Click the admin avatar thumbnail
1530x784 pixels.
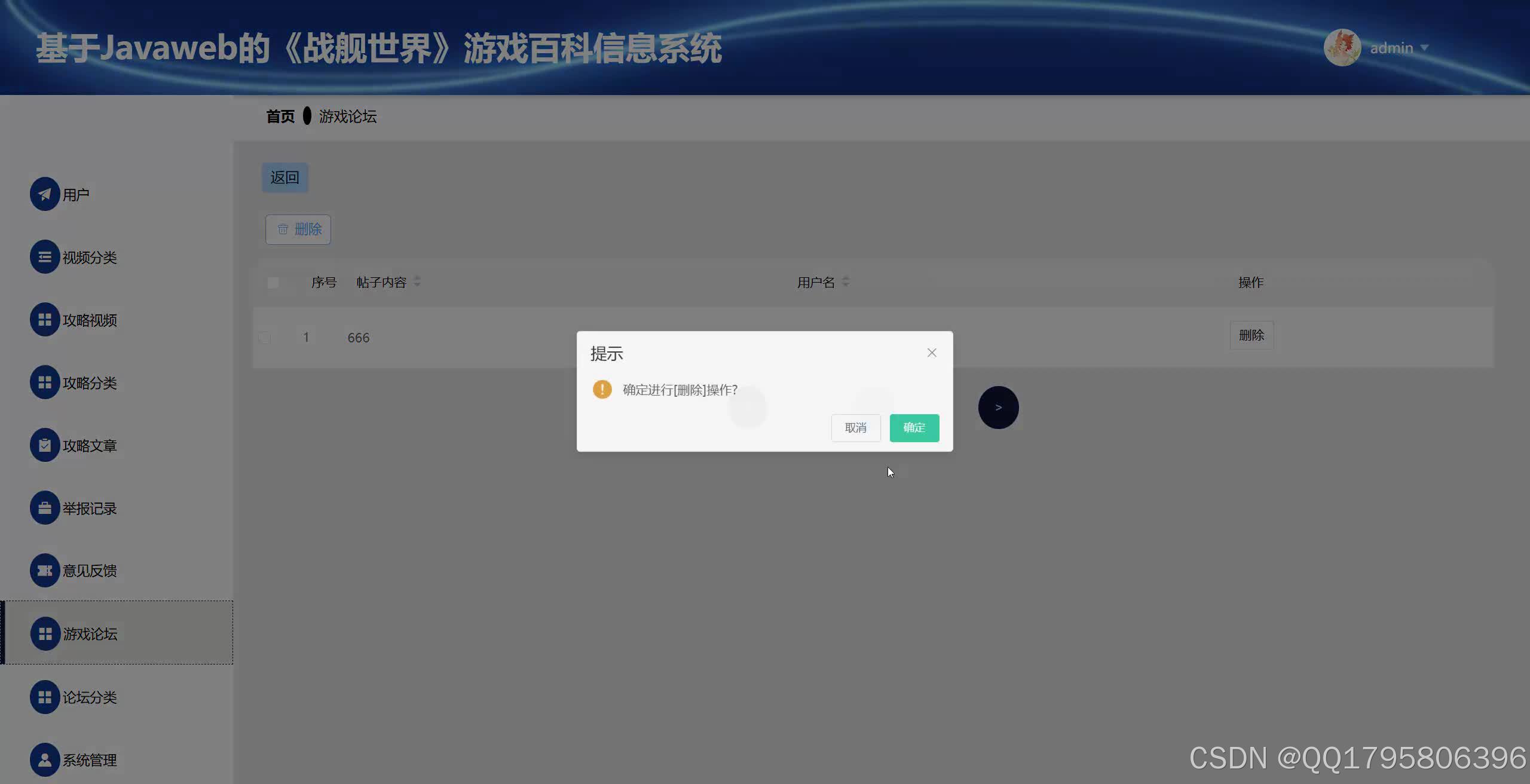click(1343, 47)
